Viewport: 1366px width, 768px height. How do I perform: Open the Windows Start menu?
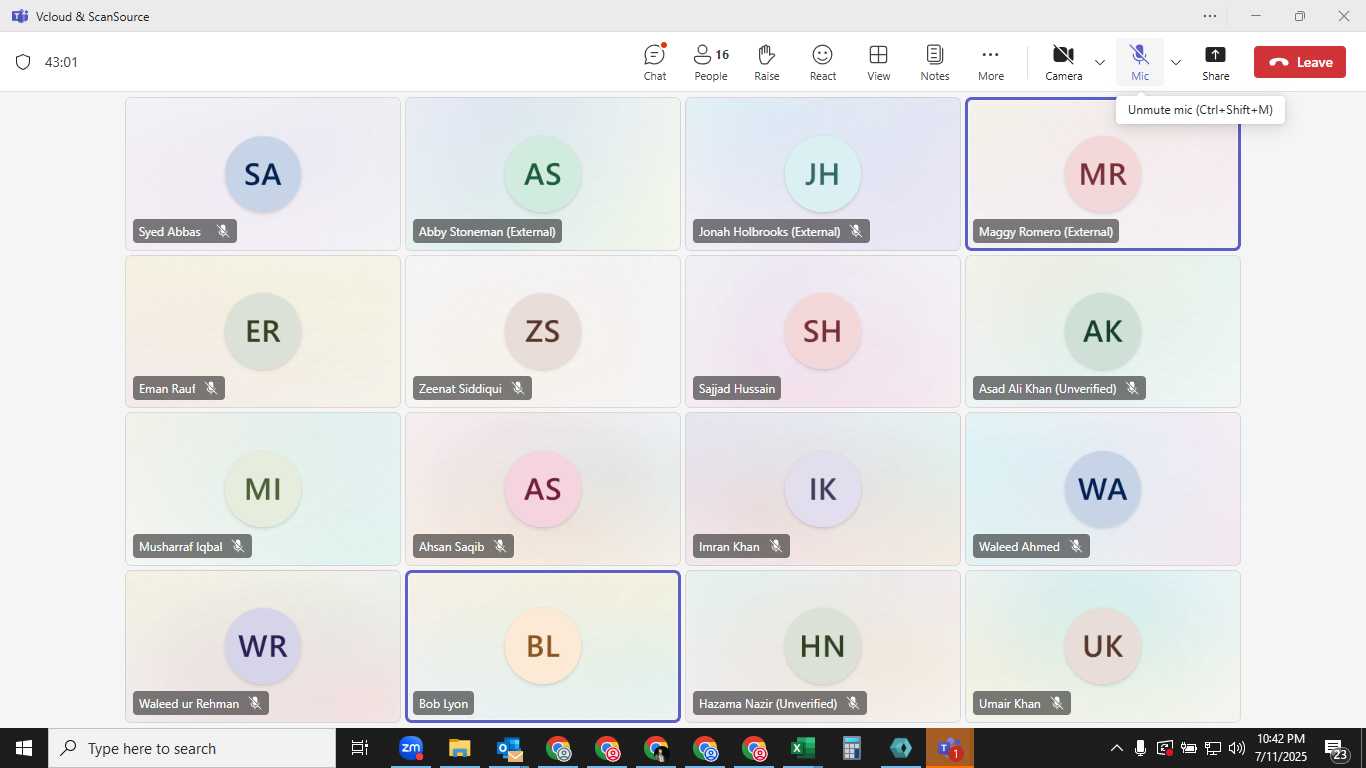click(x=23, y=748)
